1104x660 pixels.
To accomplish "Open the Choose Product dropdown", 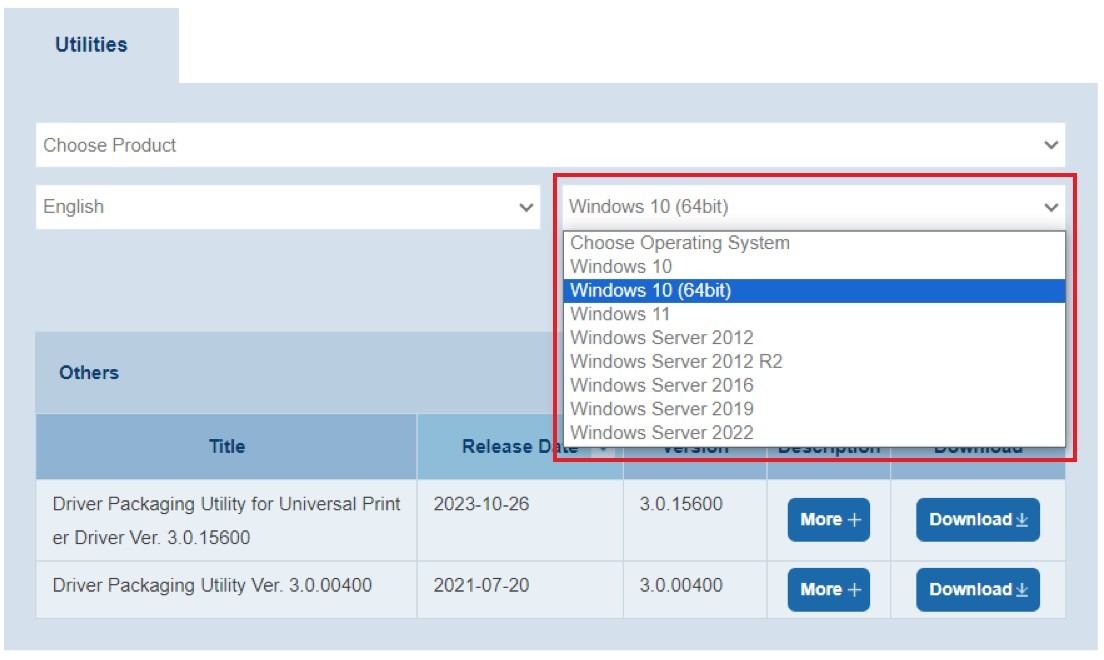I will click(x=550, y=145).
